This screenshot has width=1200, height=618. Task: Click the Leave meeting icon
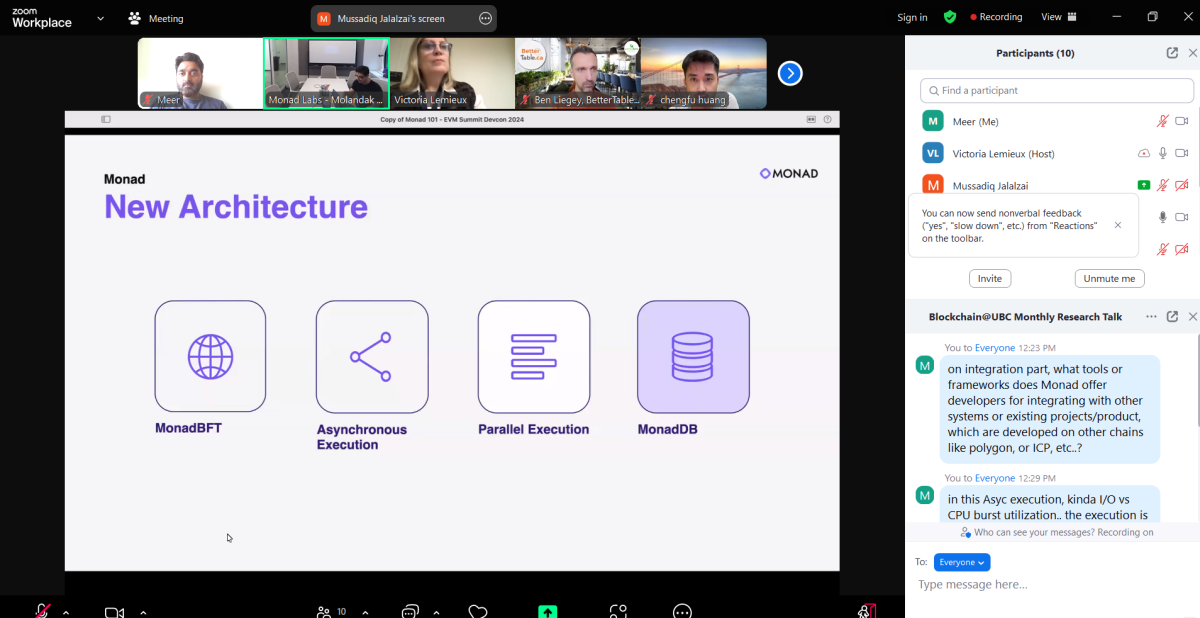(867, 611)
